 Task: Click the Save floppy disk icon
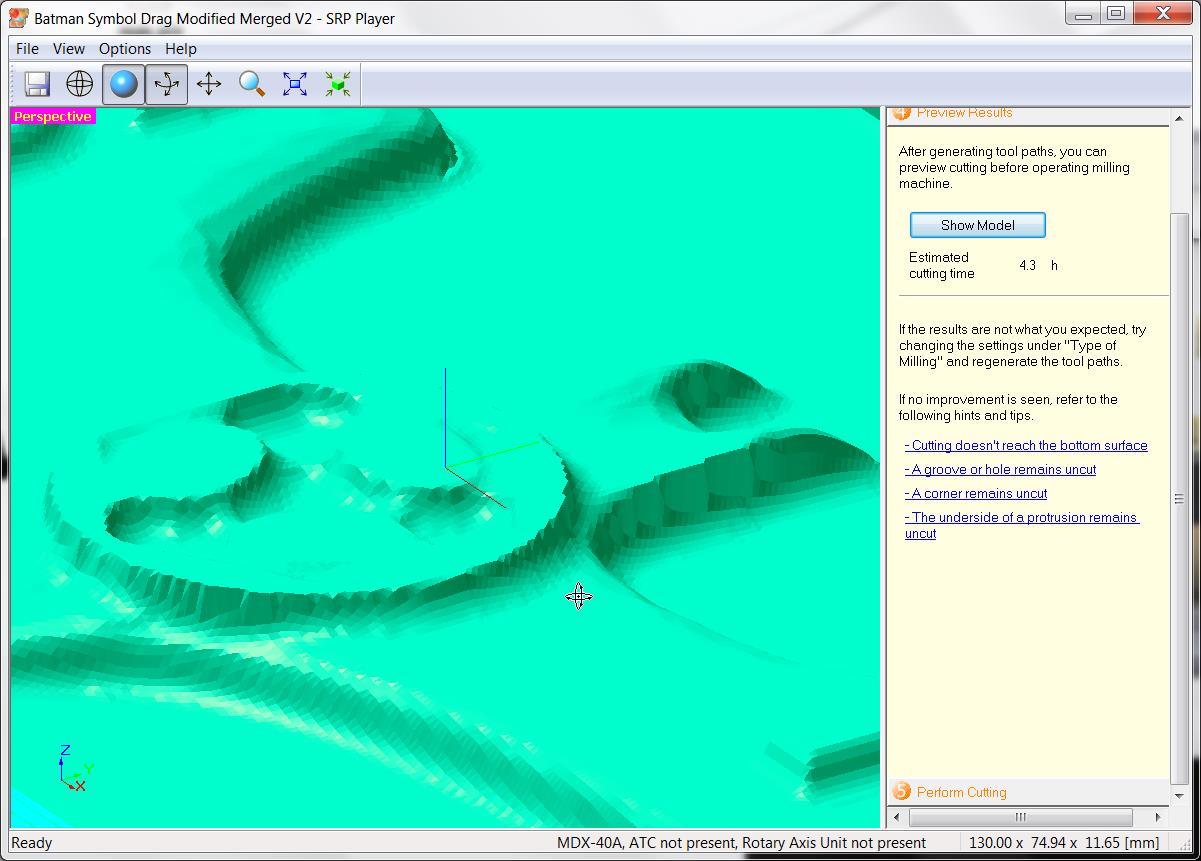[x=37, y=84]
